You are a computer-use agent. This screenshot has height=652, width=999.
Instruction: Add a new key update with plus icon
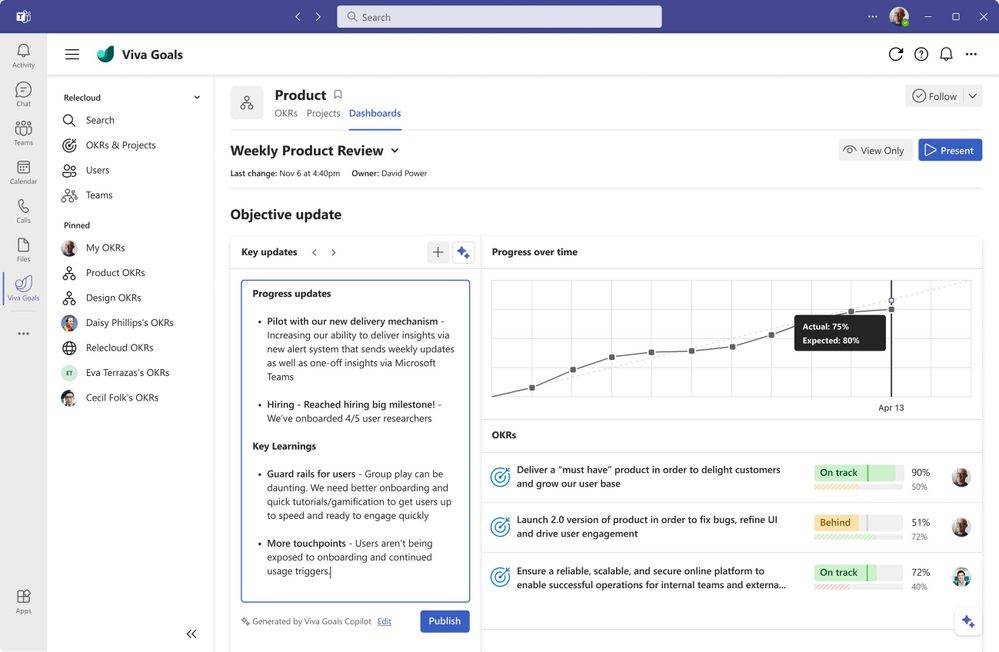pyautogui.click(x=438, y=252)
